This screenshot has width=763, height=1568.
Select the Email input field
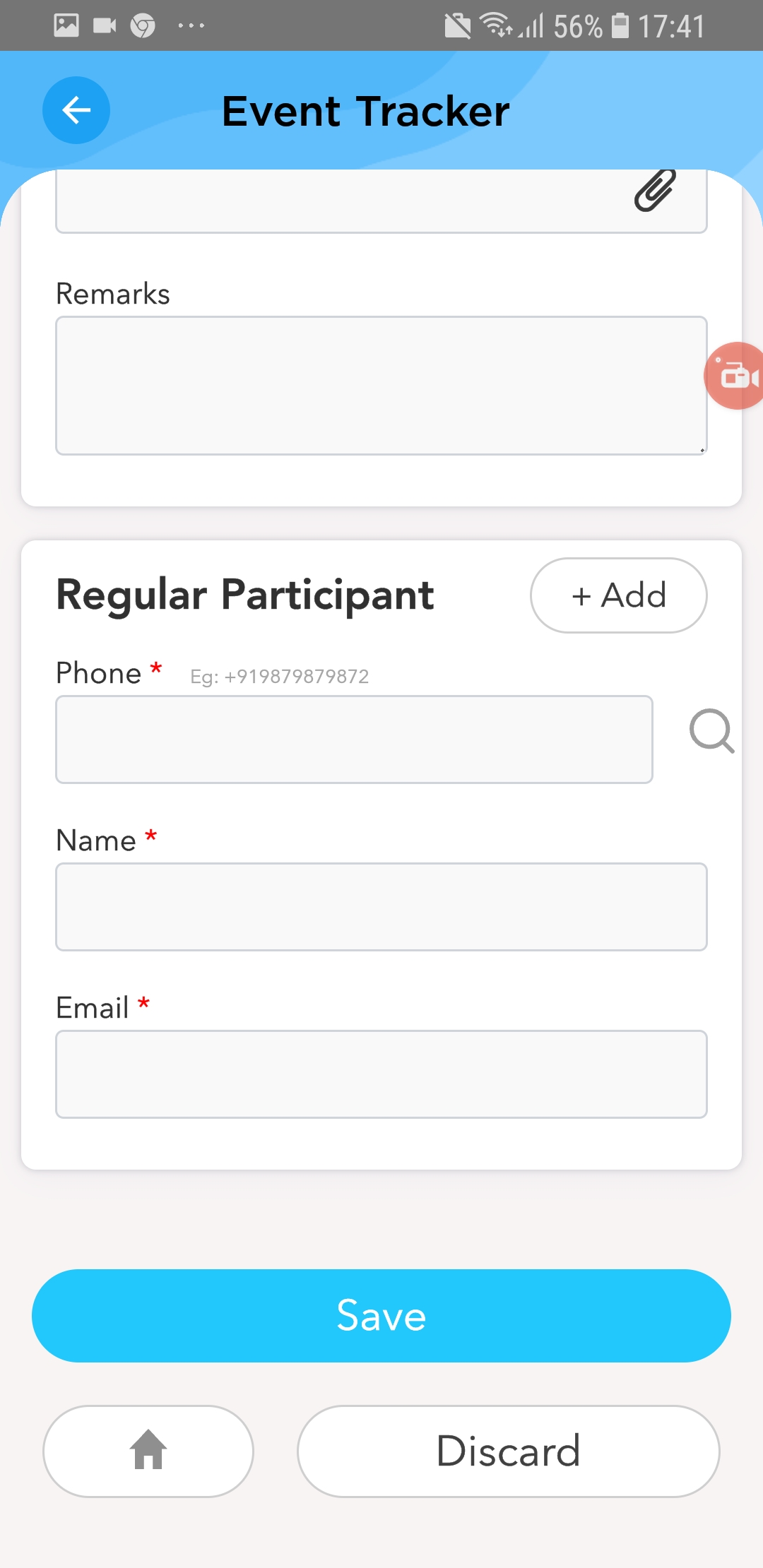click(381, 1074)
